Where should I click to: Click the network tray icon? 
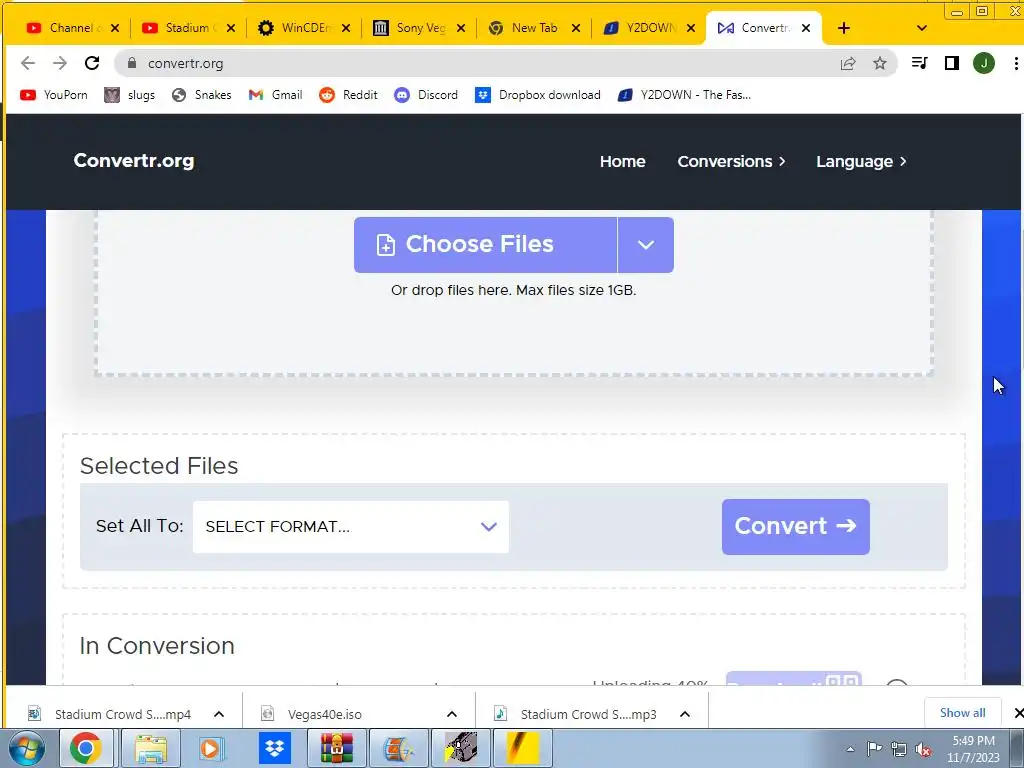point(899,749)
